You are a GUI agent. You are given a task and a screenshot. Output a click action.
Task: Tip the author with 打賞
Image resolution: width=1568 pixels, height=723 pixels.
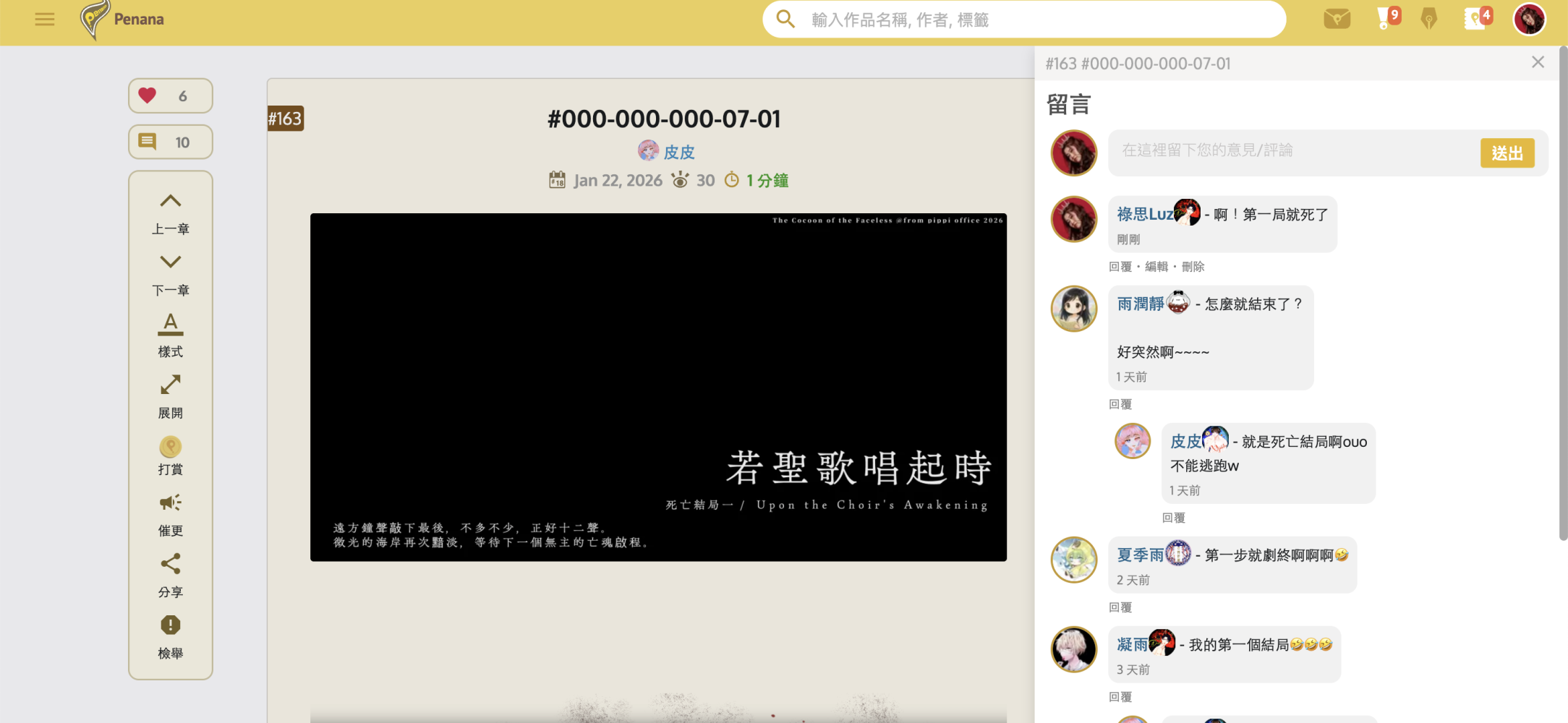pos(171,456)
